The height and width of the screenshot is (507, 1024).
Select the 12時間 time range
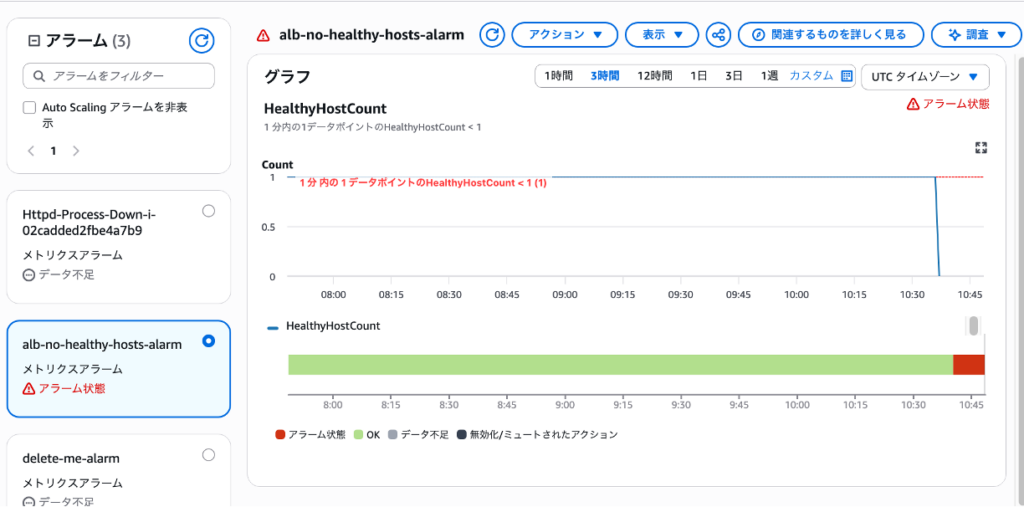tap(654, 76)
